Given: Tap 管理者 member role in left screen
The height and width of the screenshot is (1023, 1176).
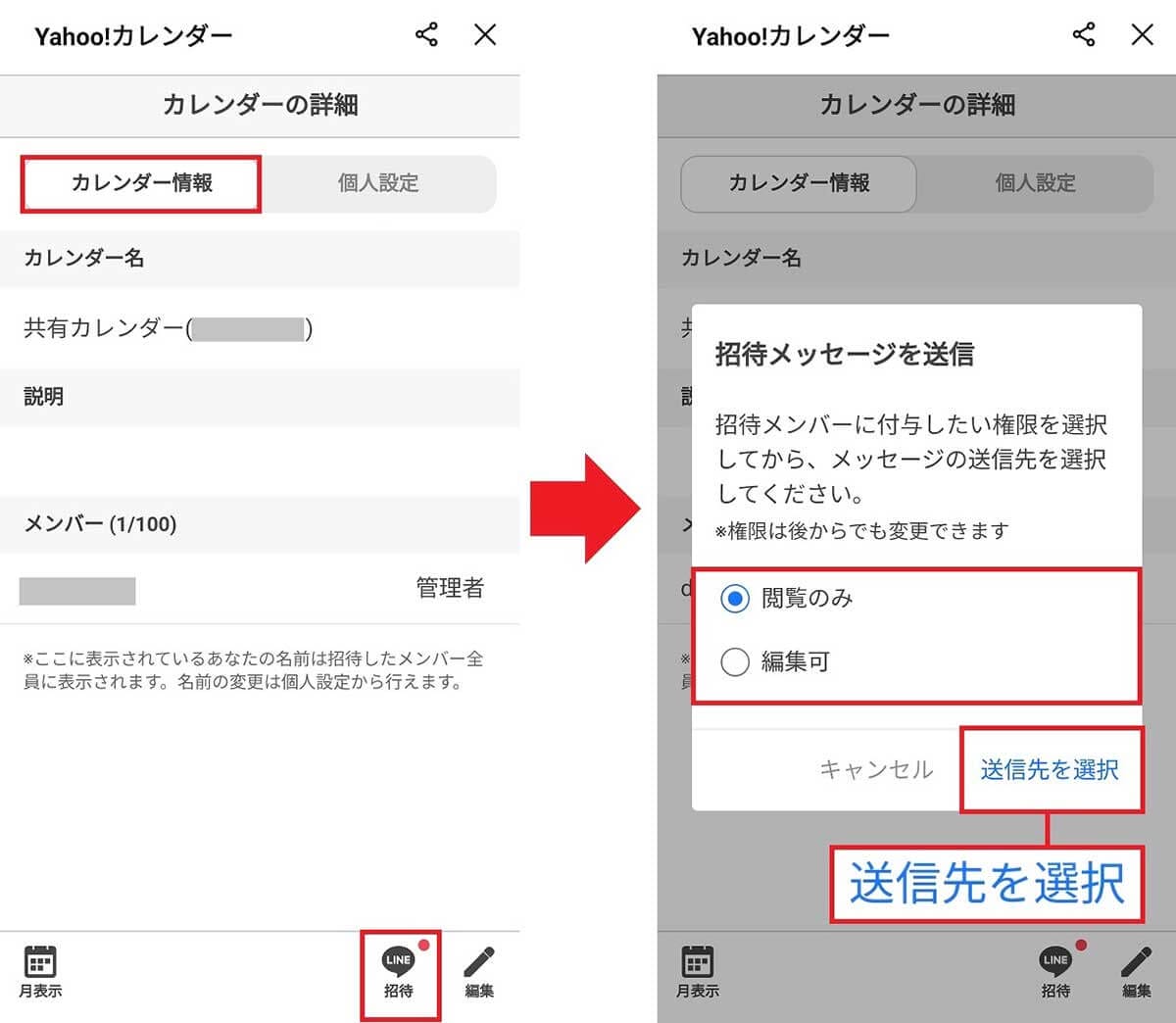Looking at the screenshot, I should point(450,588).
